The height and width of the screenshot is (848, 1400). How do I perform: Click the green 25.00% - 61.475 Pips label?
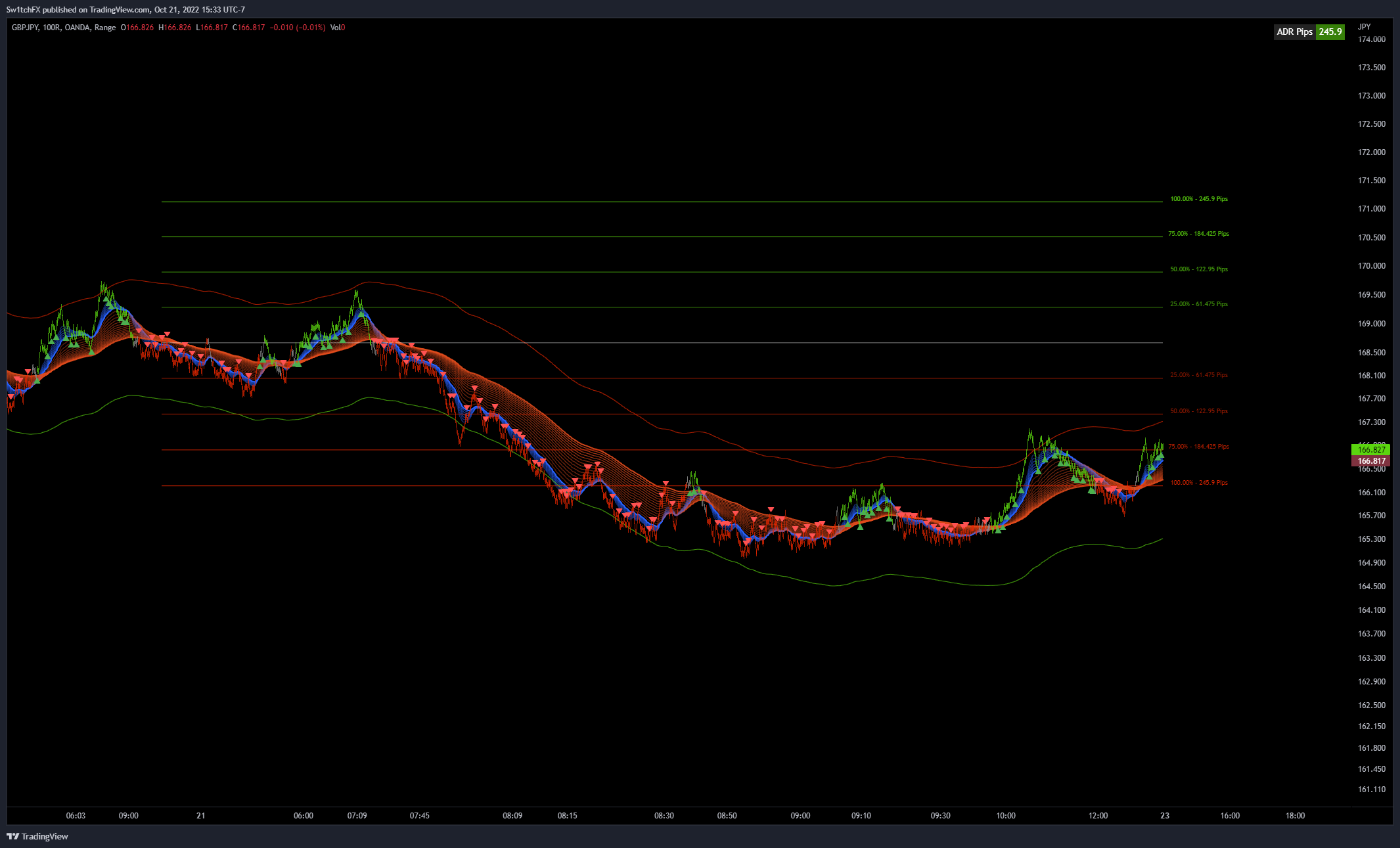click(x=1199, y=304)
